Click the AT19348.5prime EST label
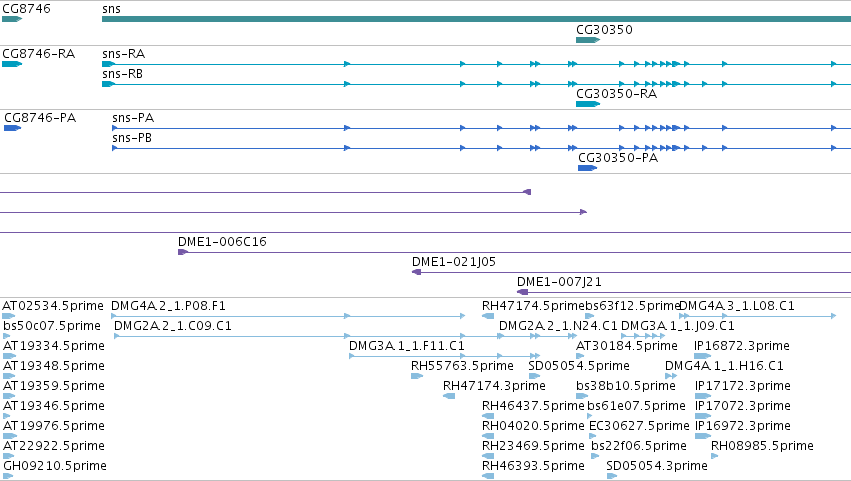851x481 pixels. tap(54, 366)
